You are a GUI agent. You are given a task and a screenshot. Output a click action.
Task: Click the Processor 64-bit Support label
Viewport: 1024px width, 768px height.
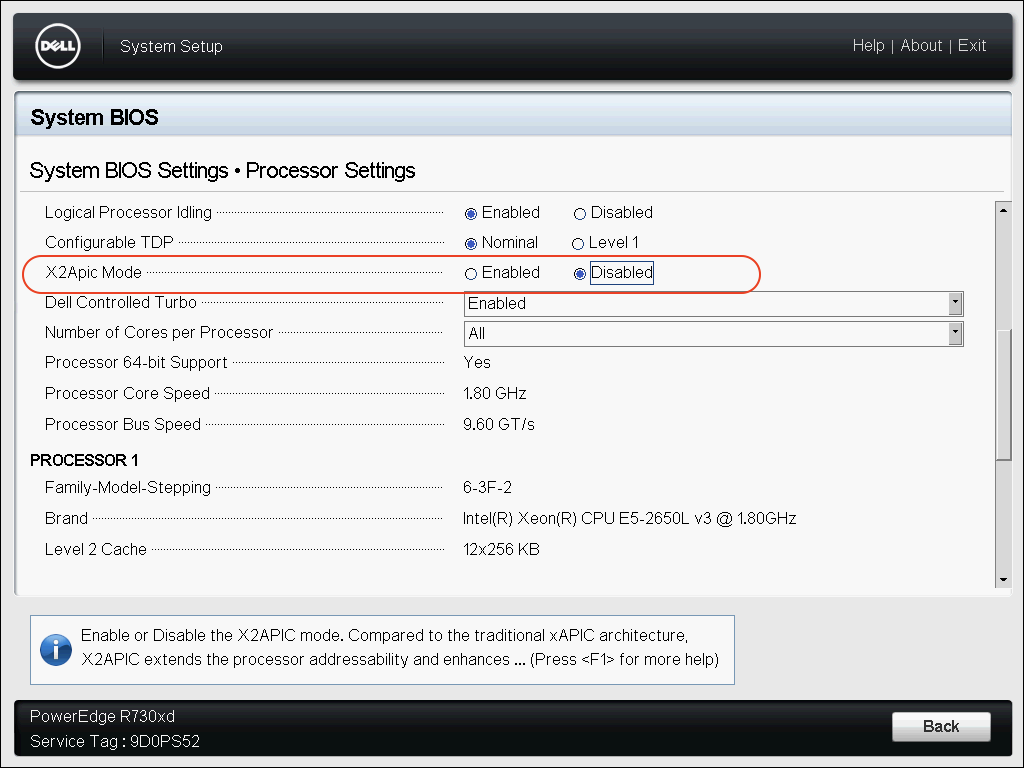coord(136,362)
